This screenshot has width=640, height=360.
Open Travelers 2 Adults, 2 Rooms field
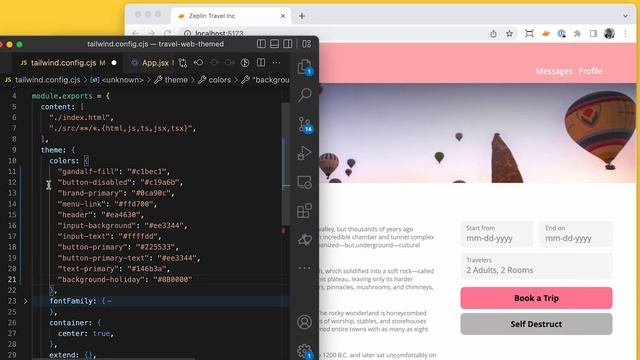(536, 266)
